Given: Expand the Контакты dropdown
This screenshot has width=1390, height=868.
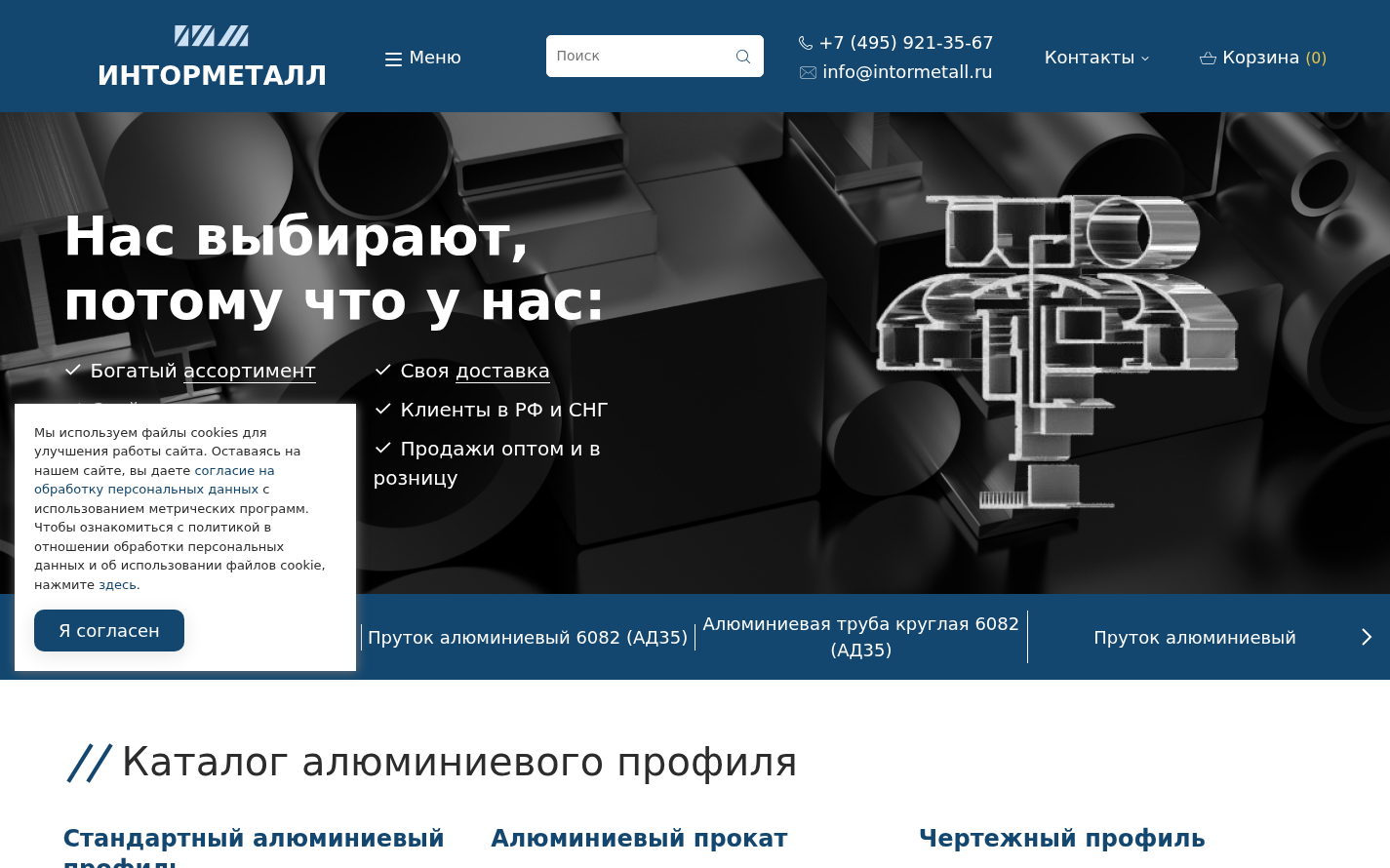Looking at the screenshot, I should tap(1096, 58).
